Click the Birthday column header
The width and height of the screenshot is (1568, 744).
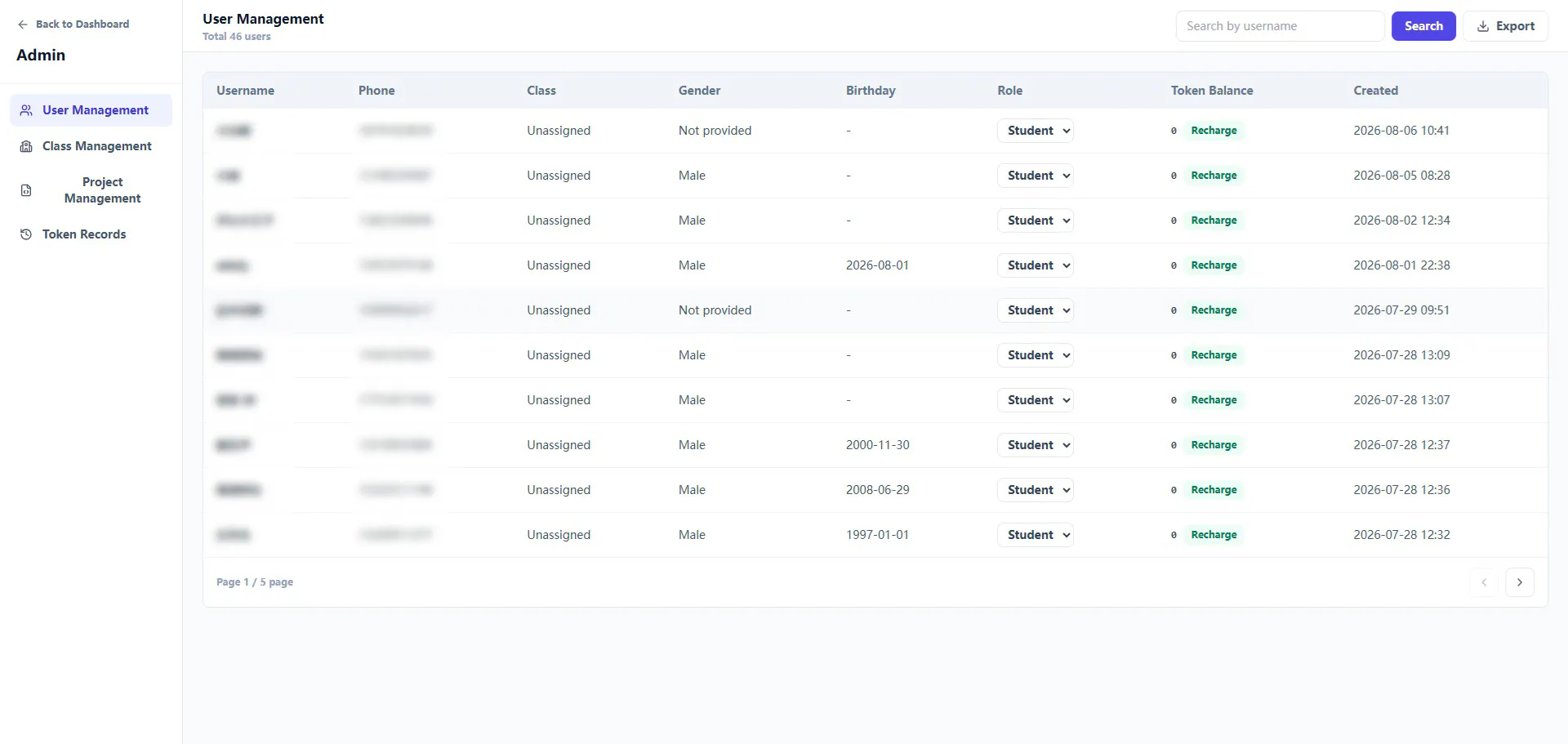click(871, 91)
